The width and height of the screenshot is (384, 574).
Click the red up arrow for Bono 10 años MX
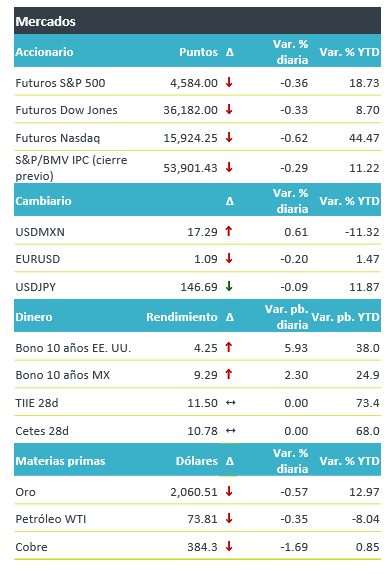pyautogui.click(x=229, y=374)
